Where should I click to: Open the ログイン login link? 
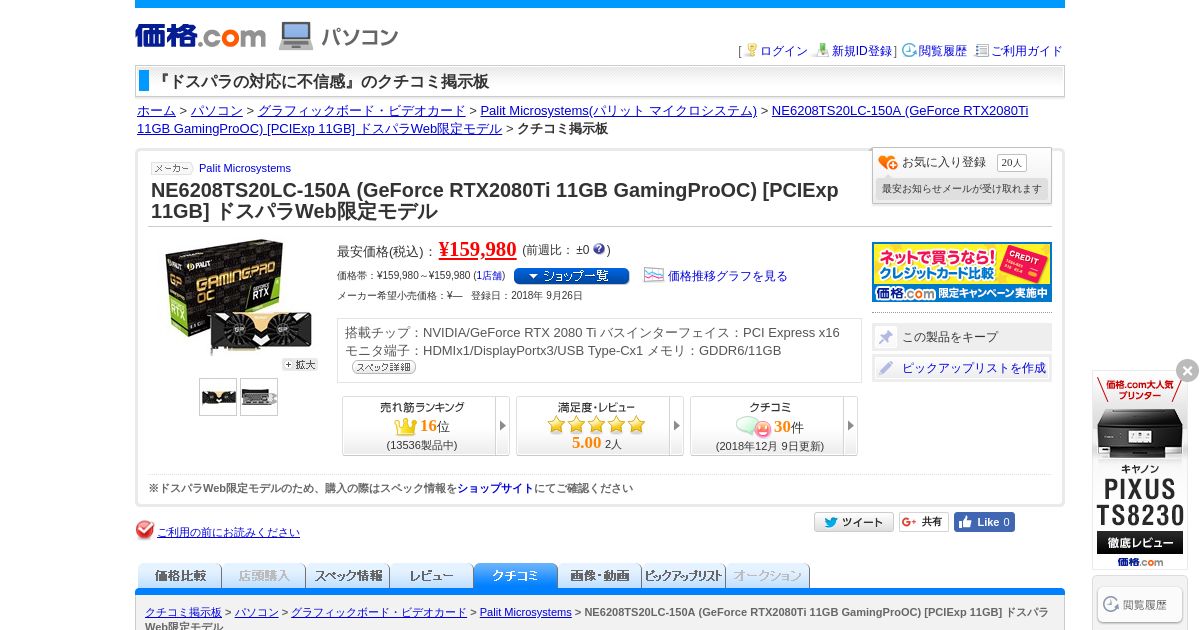point(783,51)
